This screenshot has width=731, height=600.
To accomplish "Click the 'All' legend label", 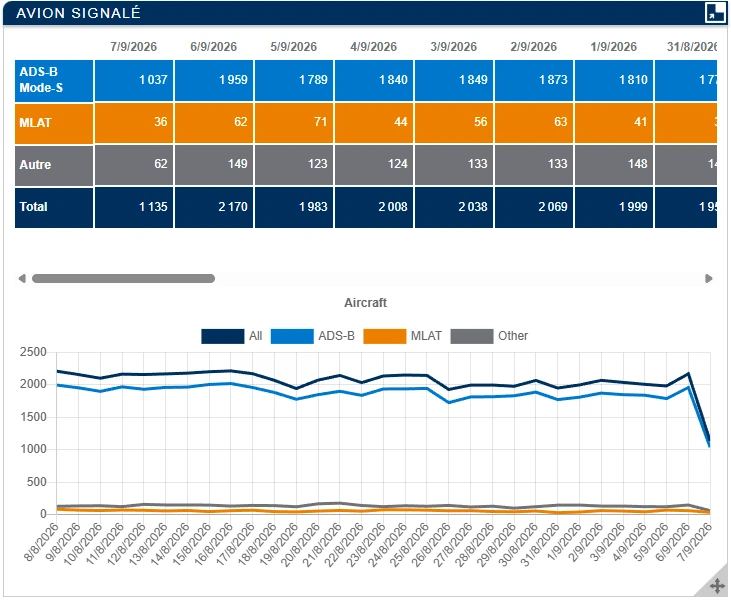I will coord(255,336).
